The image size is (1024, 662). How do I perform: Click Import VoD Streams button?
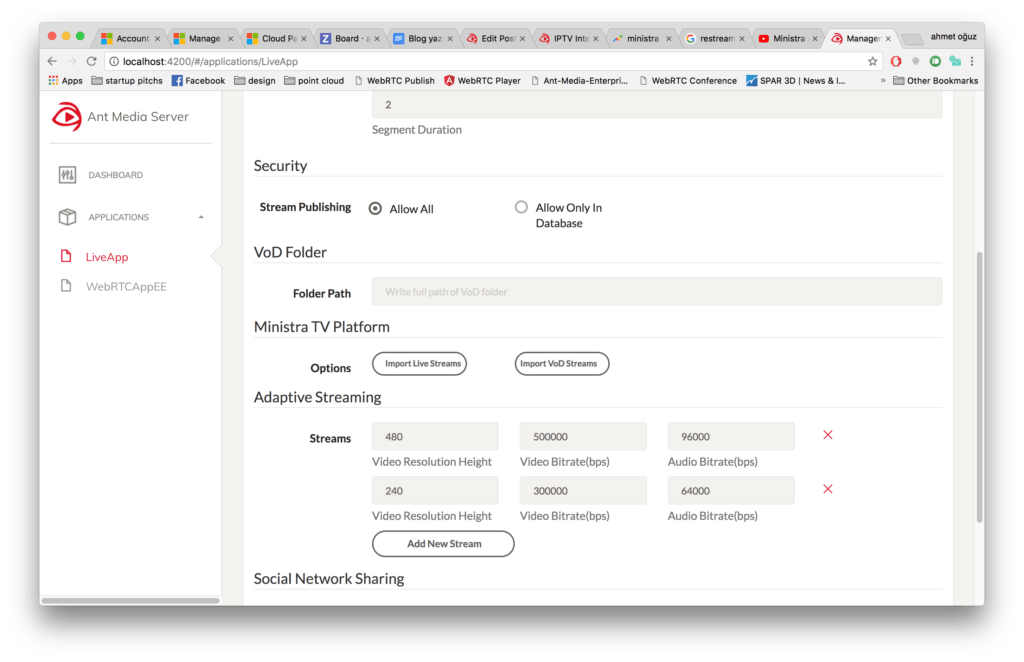(562, 364)
